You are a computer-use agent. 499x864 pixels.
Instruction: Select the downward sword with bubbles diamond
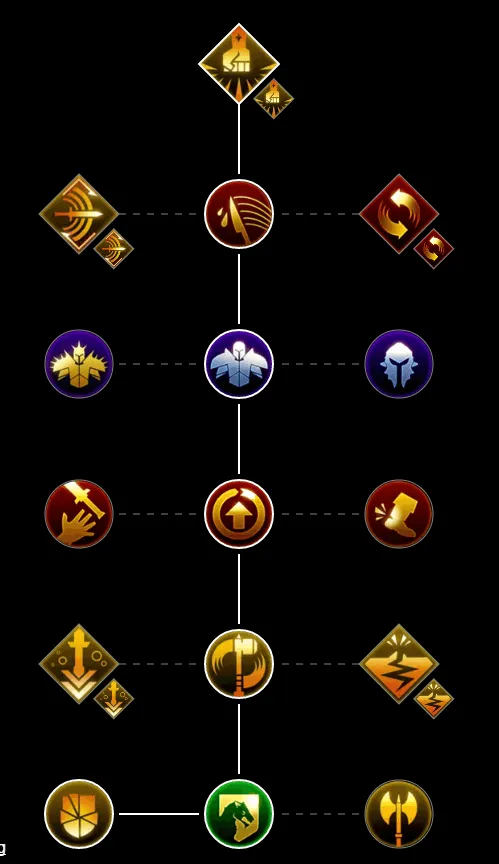[79, 664]
